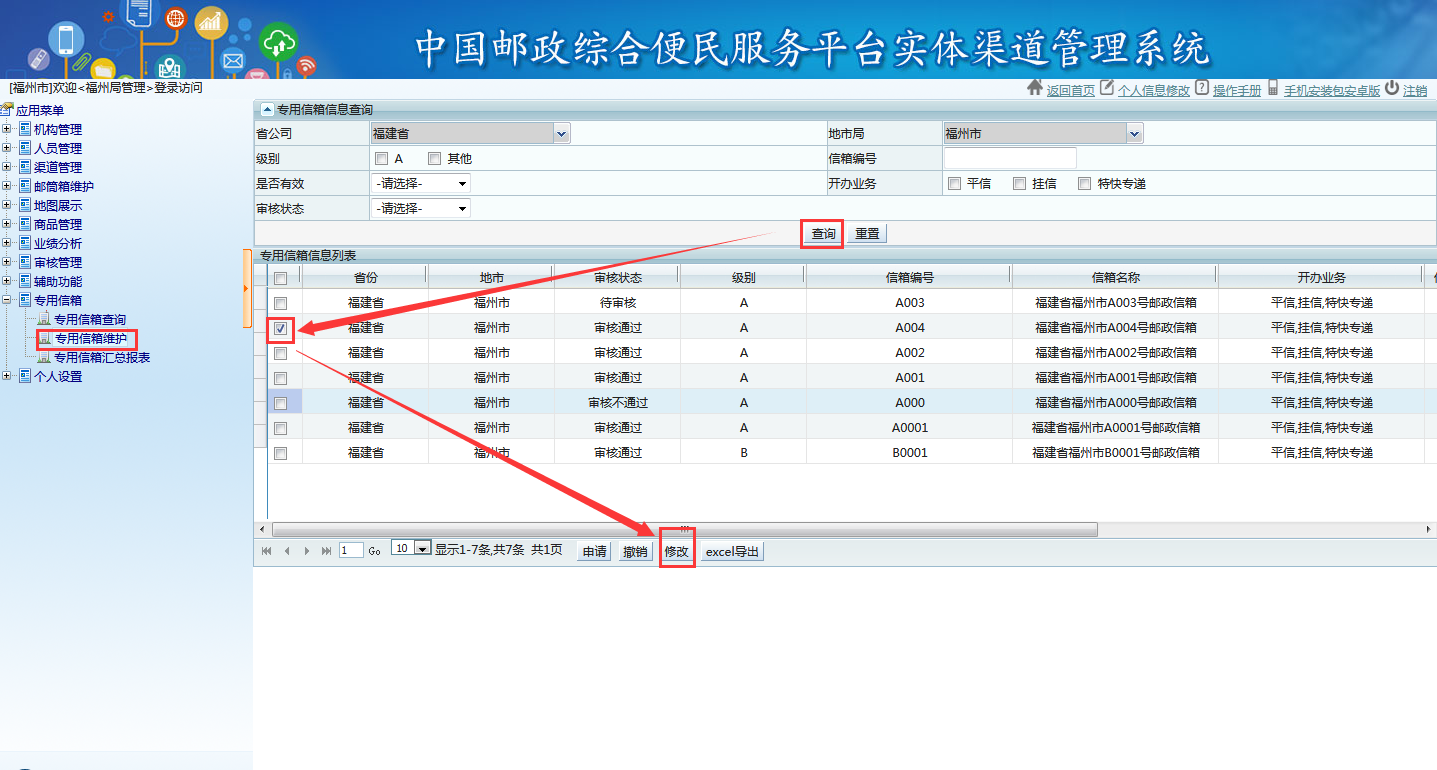Viewport: 1437px width, 770px height.
Task: Click the excel导出 button
Action: (x=733, y=552)
